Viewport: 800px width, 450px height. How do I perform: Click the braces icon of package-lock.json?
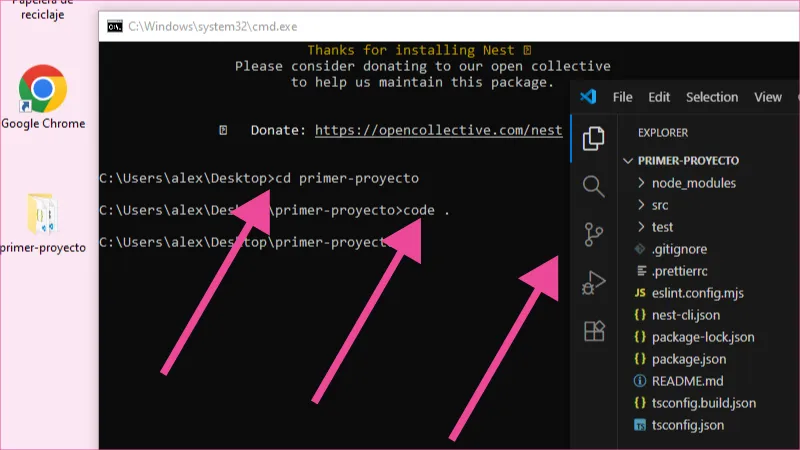point(640,337)
